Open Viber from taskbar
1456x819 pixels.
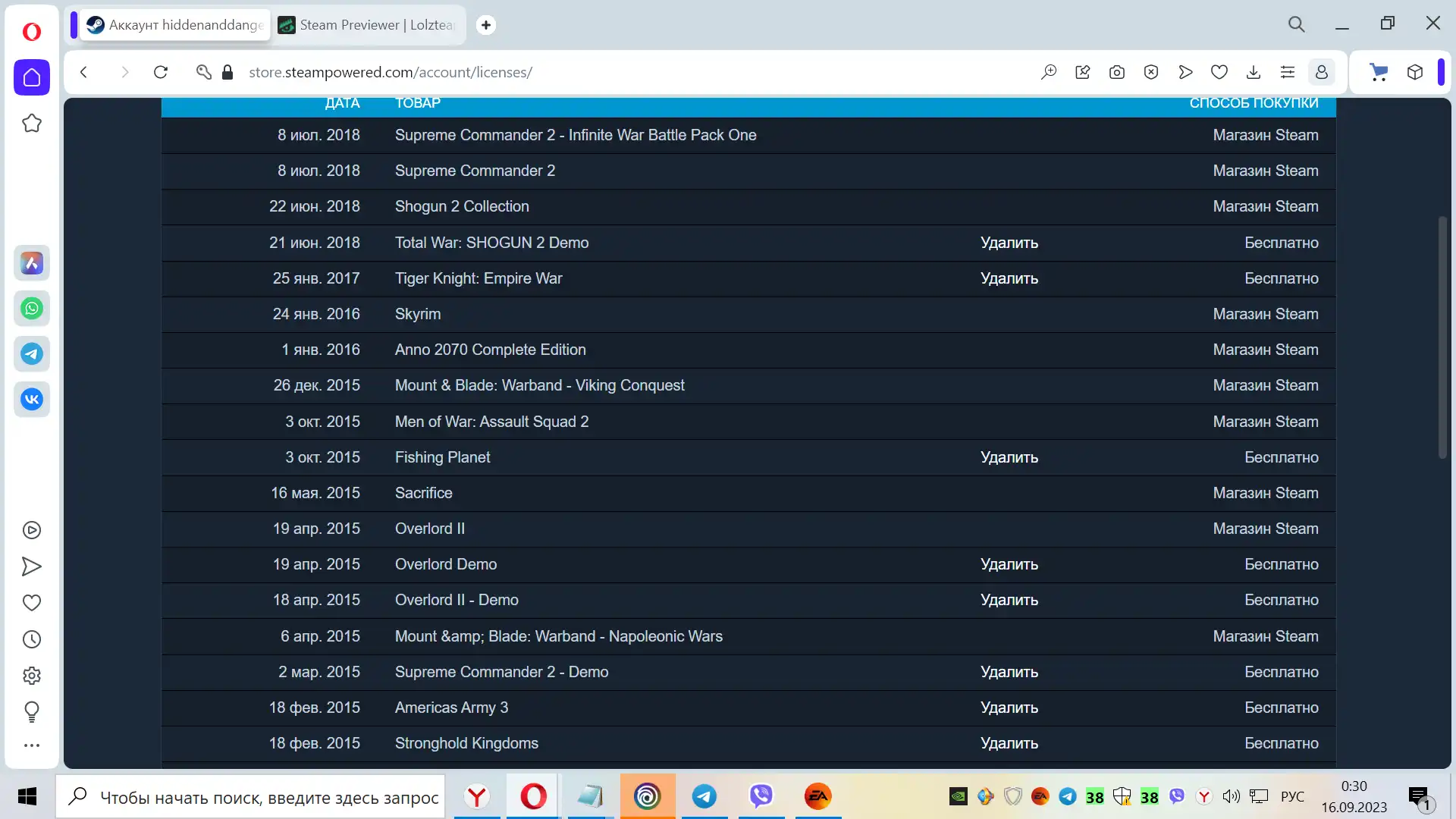(761, 796)
